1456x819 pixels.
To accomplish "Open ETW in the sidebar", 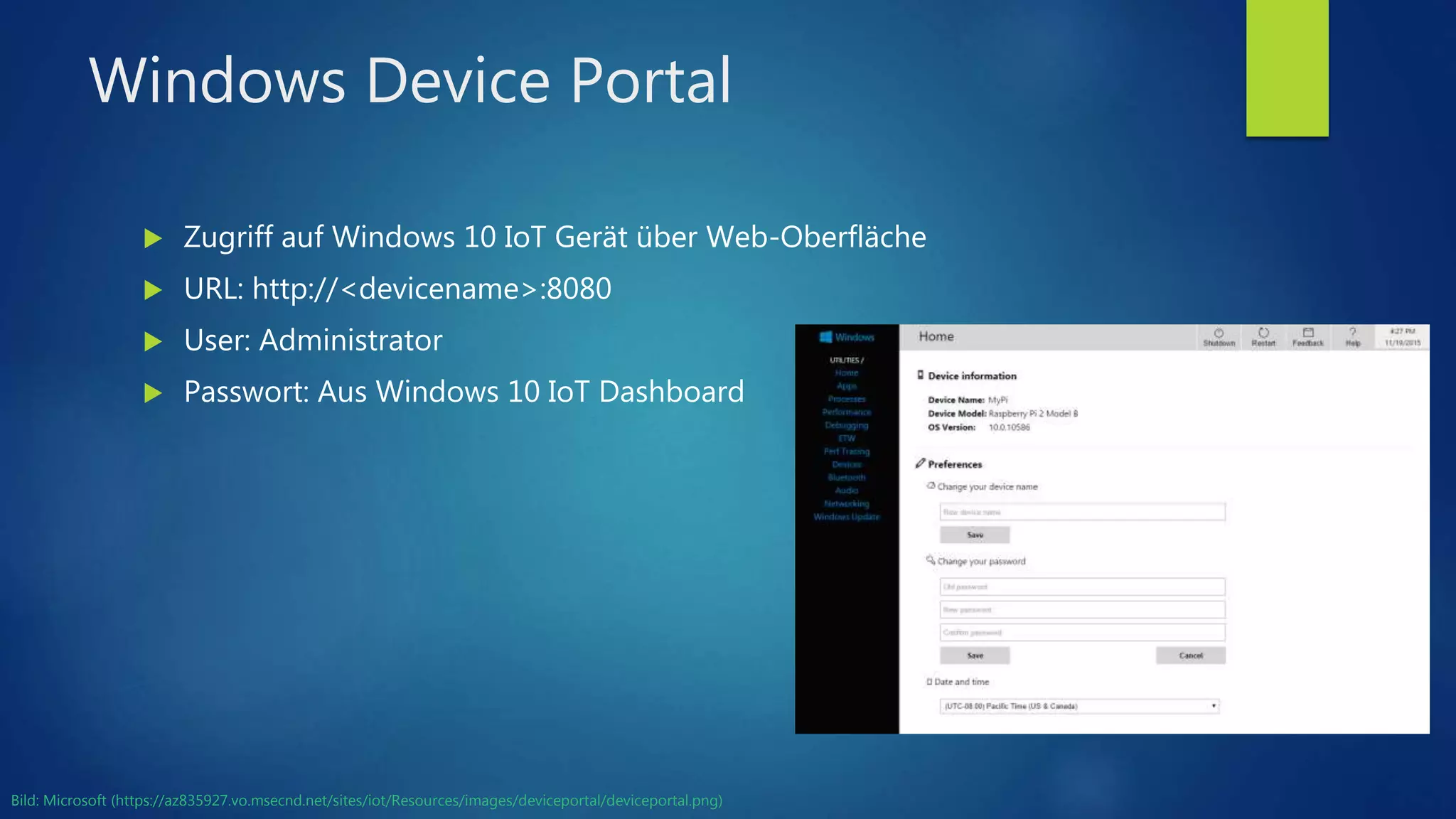I will pyautogui.click(x=847, y=438).
